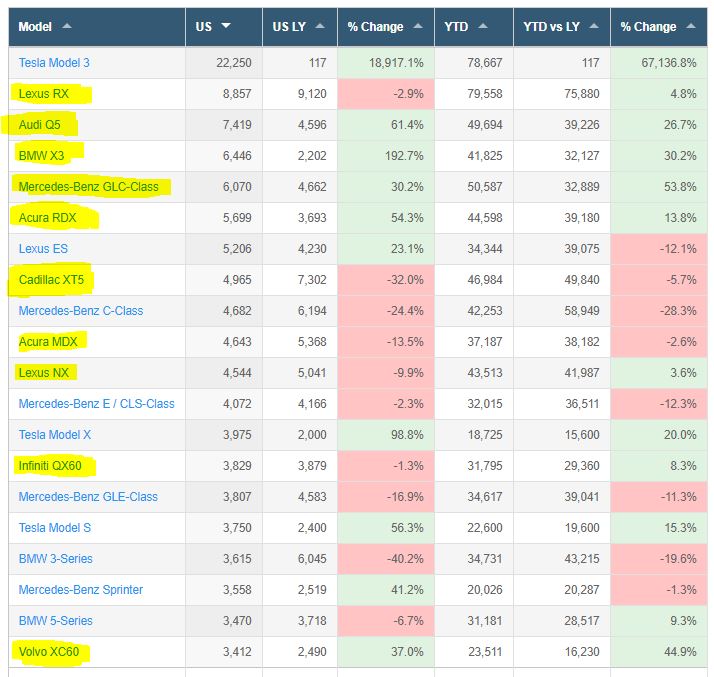Screen dimensions: 714x677
Task: Select the 67,136.8% change cell
Action: (x=658, y=62)
